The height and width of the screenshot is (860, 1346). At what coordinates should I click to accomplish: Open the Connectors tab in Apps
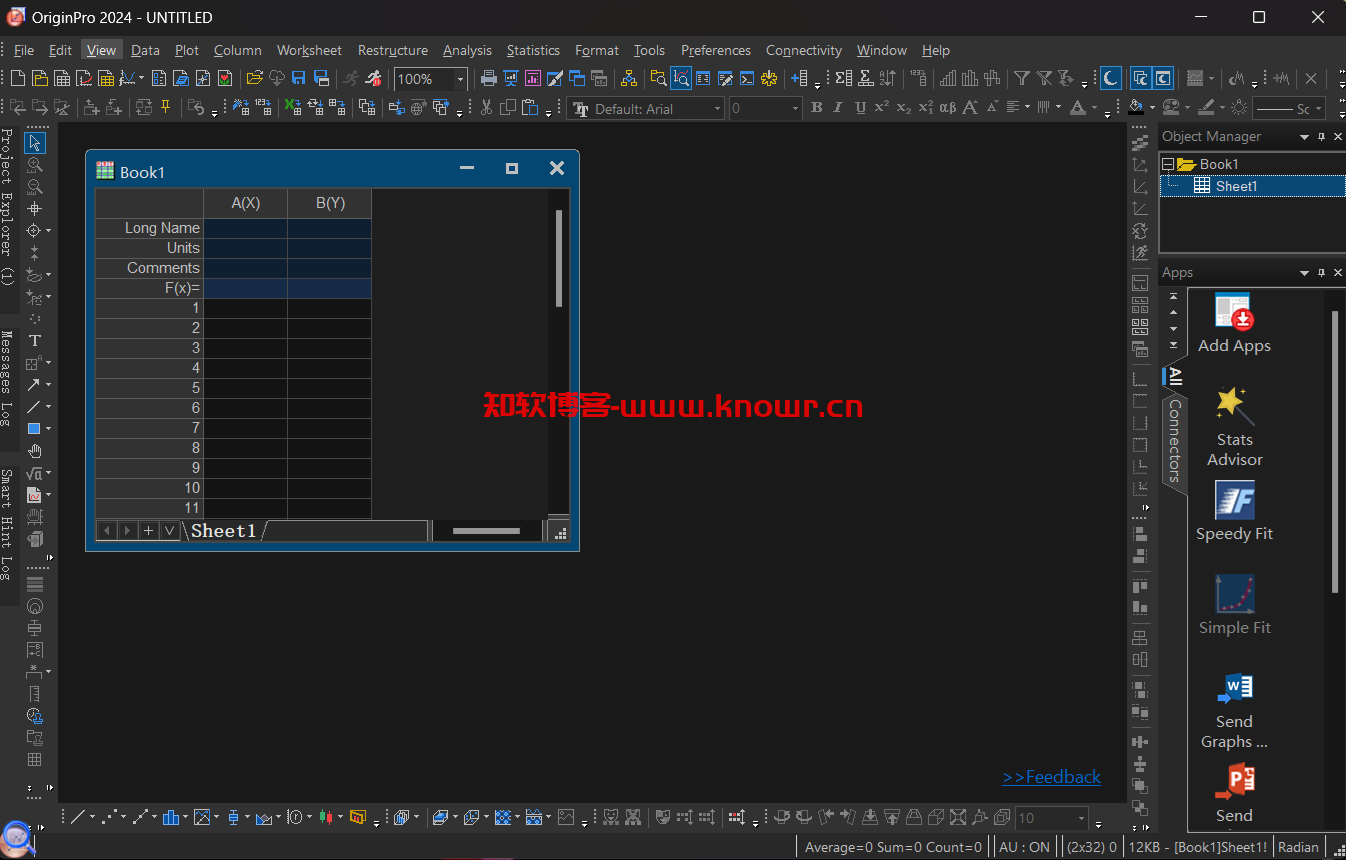[1175, 440]
